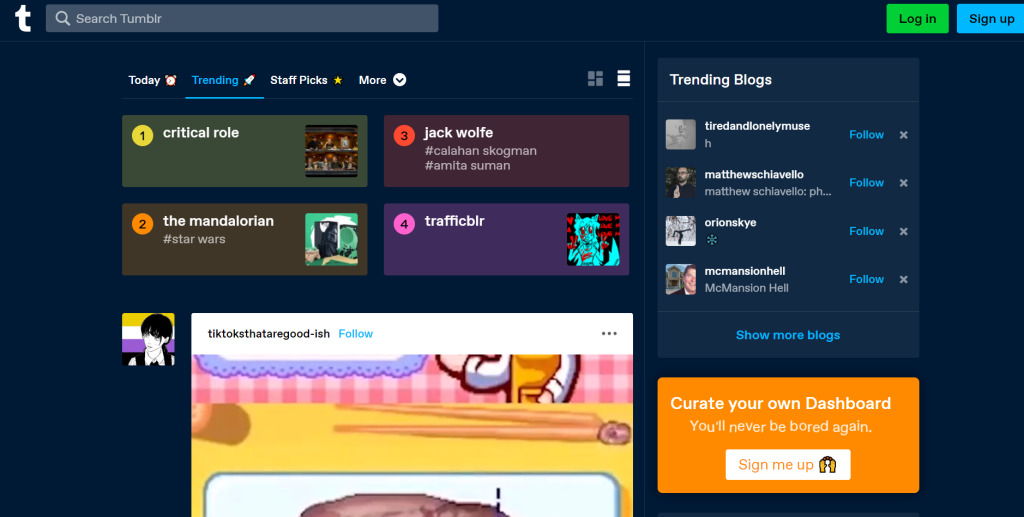Open tiktoksthataregood-ish blog name

click(x=268, y=334)
